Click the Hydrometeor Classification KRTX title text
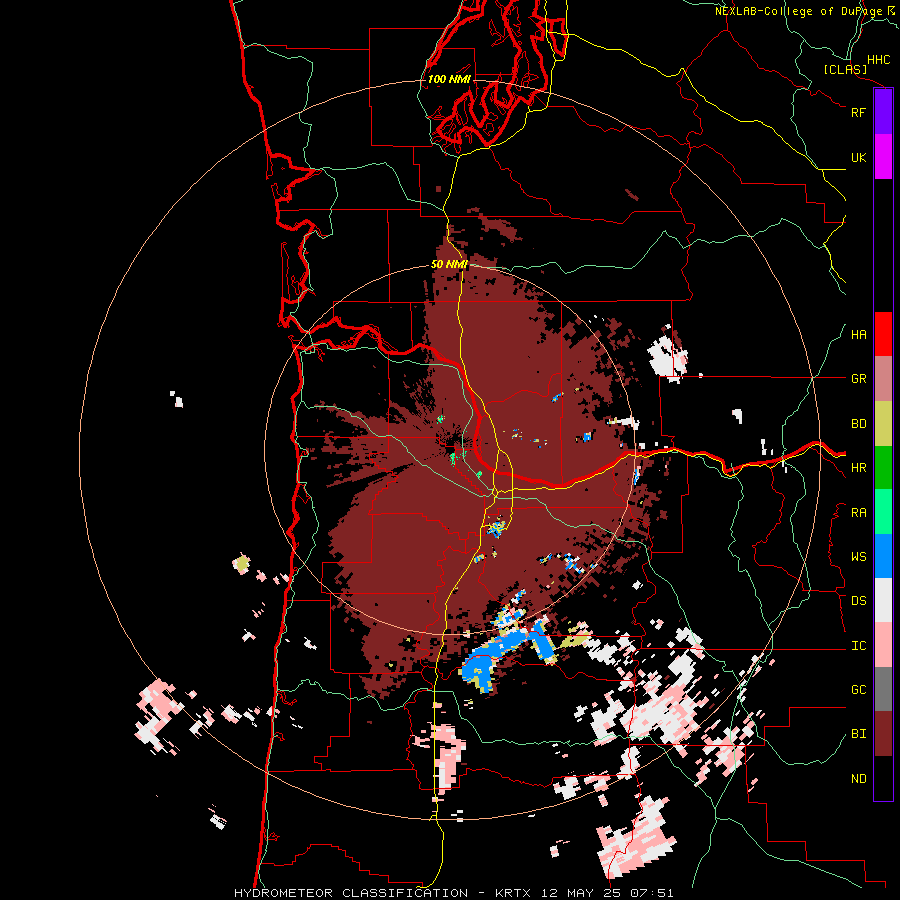Screen dimensions: 900x900 (453, 893)
